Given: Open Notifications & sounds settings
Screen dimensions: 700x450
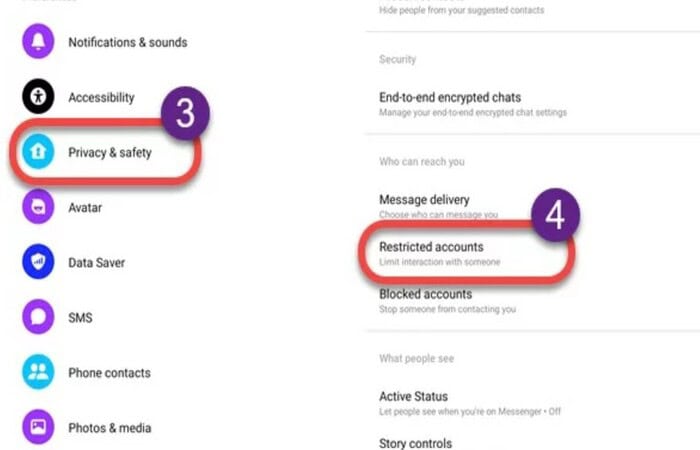Looking at the screenshot, I should coord(128,42).
